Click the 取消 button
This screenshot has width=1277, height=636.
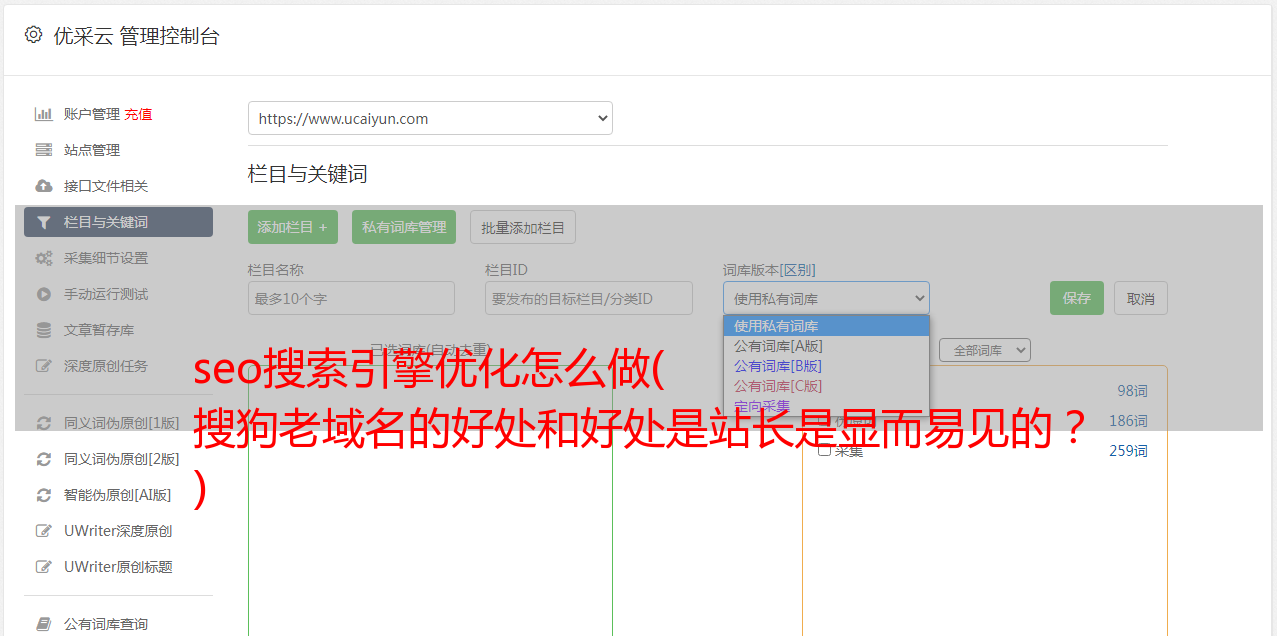[1141, 298]
